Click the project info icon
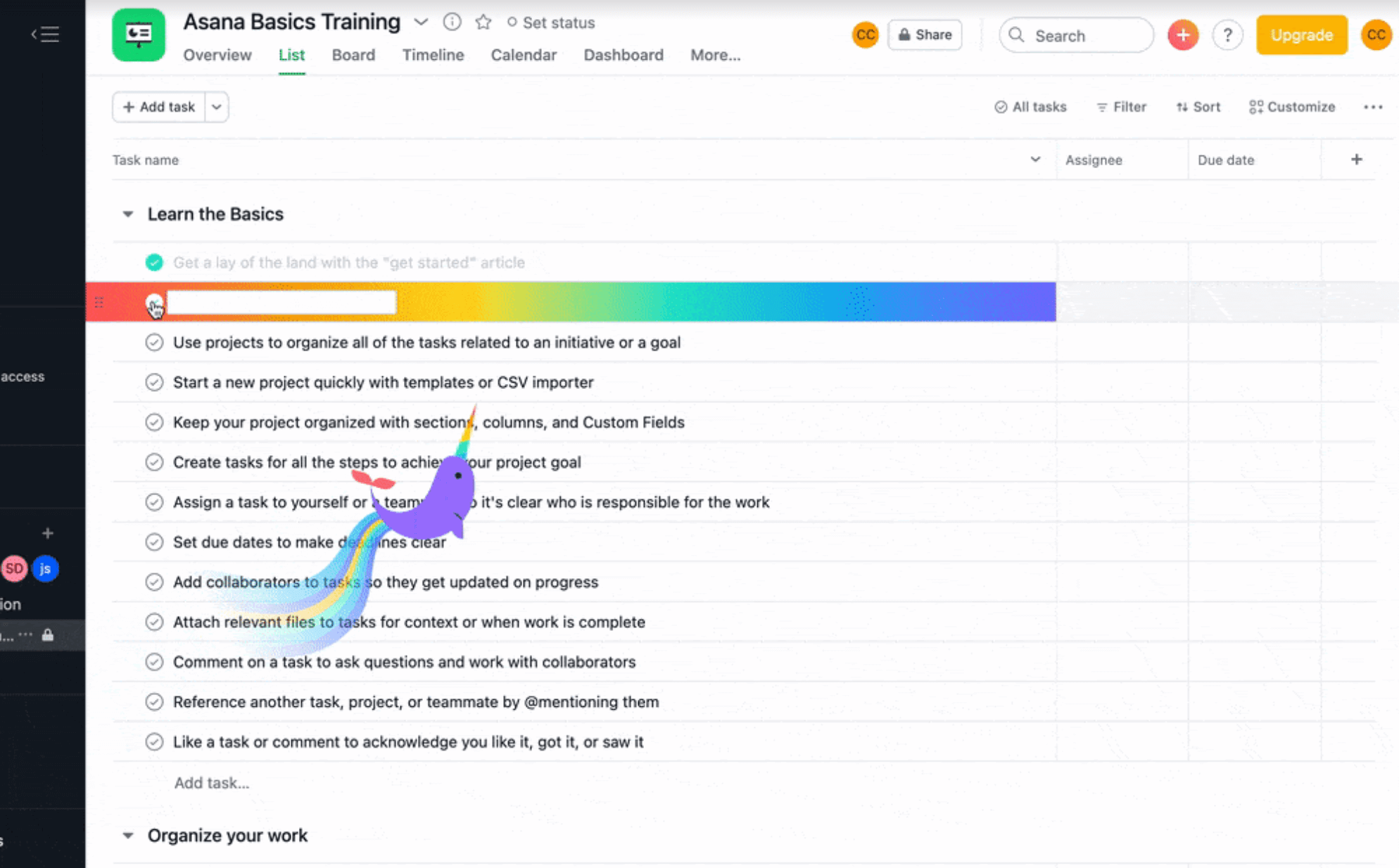1399x868 pixels. pyautogui.click(x=452, y=23)
